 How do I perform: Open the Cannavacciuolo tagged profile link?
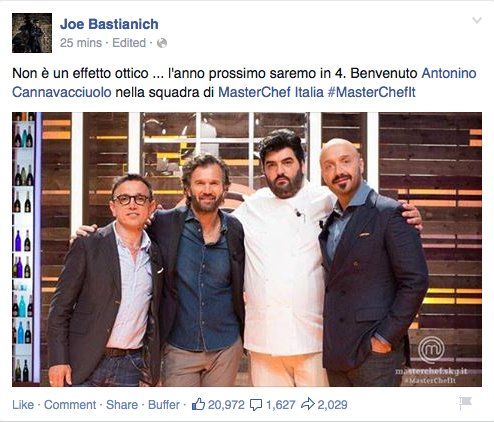coord(62,92)
